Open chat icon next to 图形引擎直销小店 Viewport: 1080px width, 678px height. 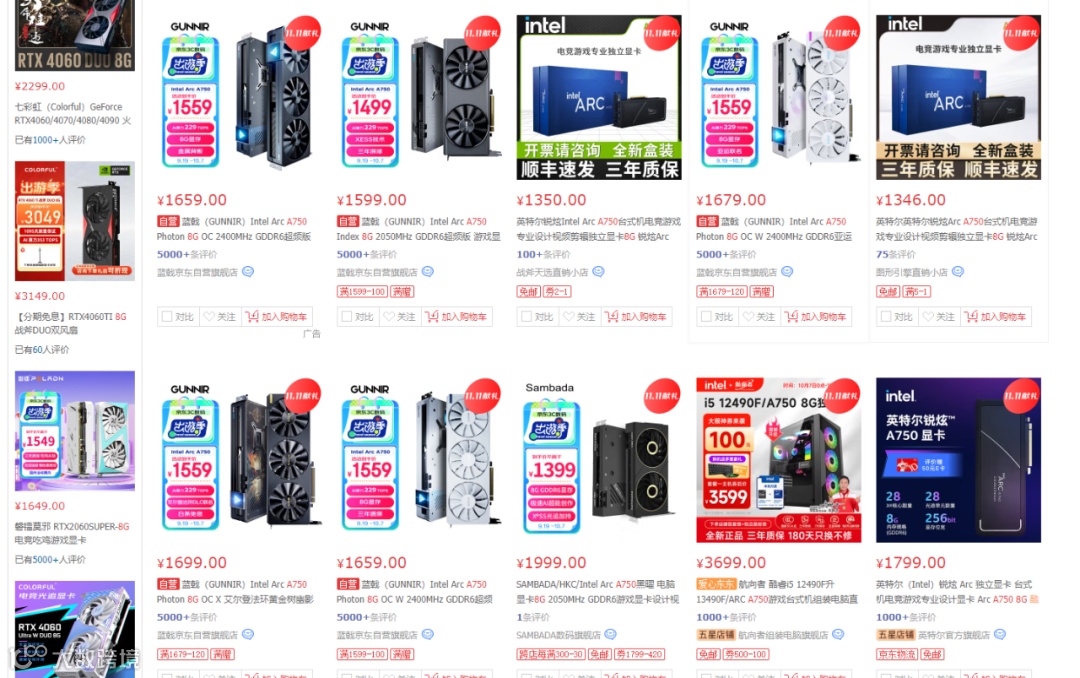click(x=957, y=271)
